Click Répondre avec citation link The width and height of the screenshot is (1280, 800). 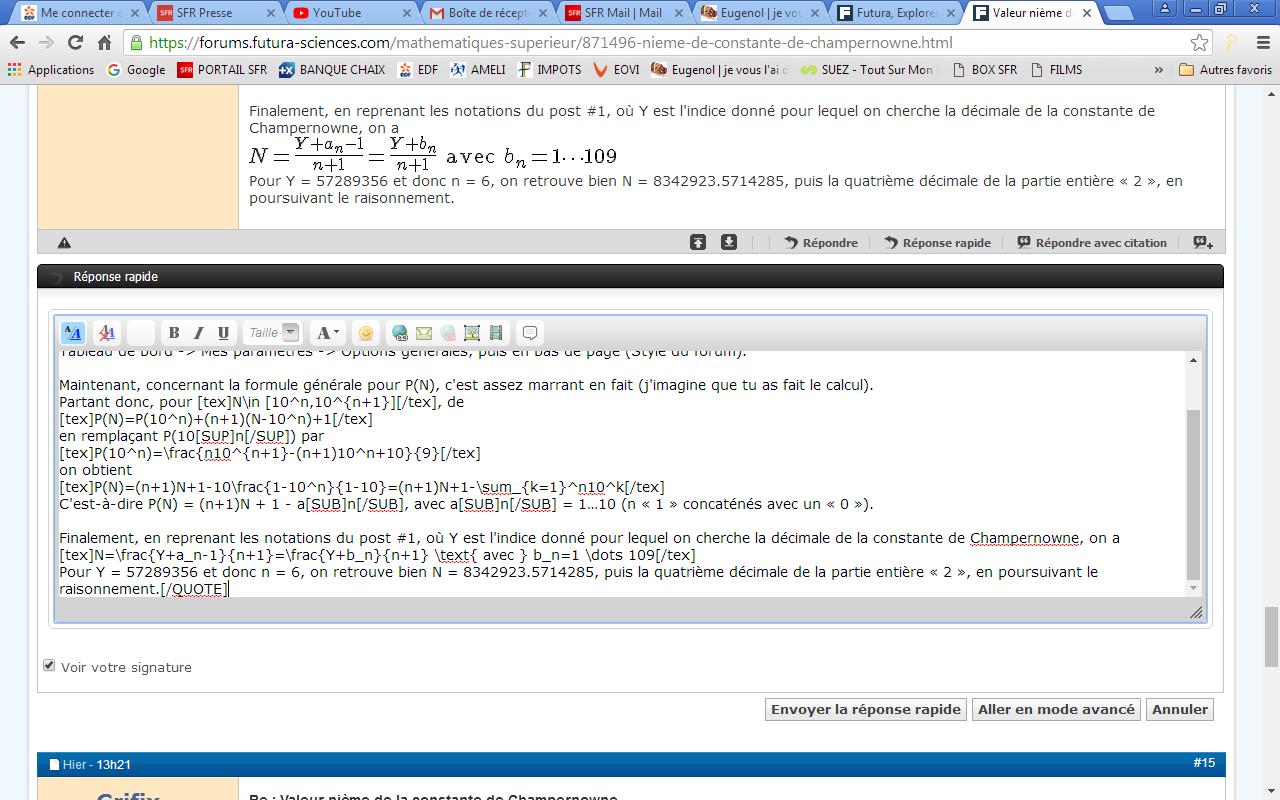pyautogui.click(x=1092, y=242)
